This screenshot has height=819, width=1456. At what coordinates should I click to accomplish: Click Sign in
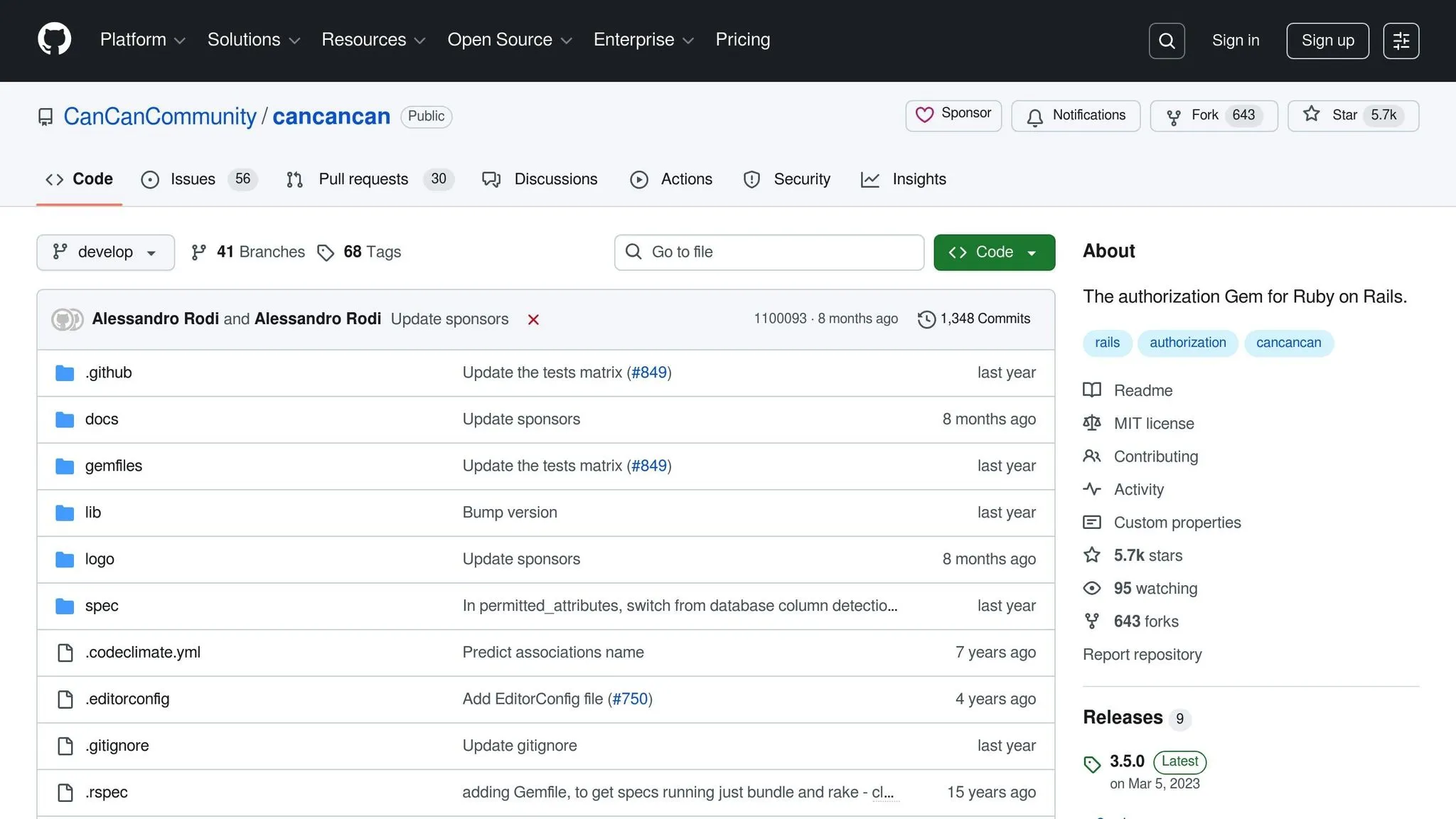tap(1236, 41)
